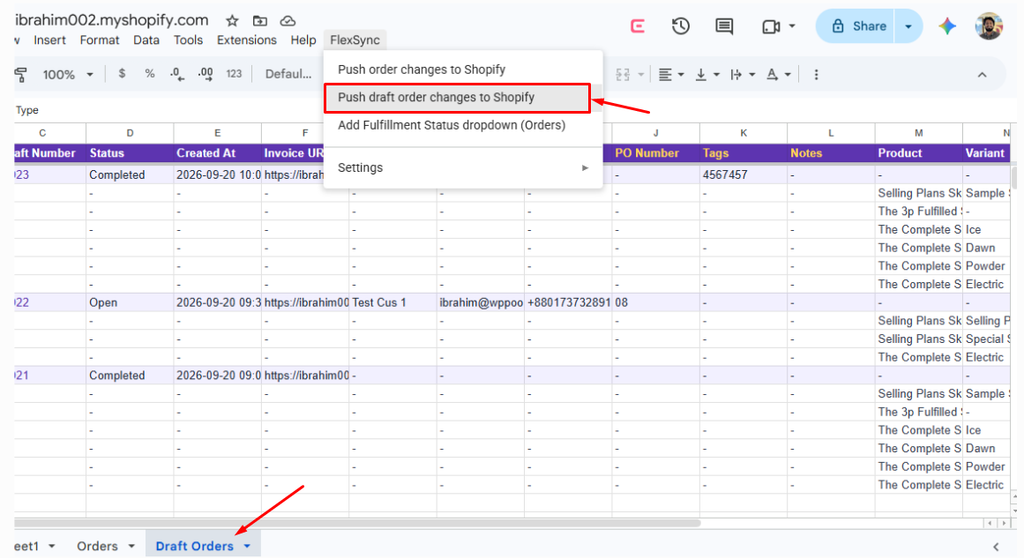Star this spreadsheet document

[x=232, y=21]
